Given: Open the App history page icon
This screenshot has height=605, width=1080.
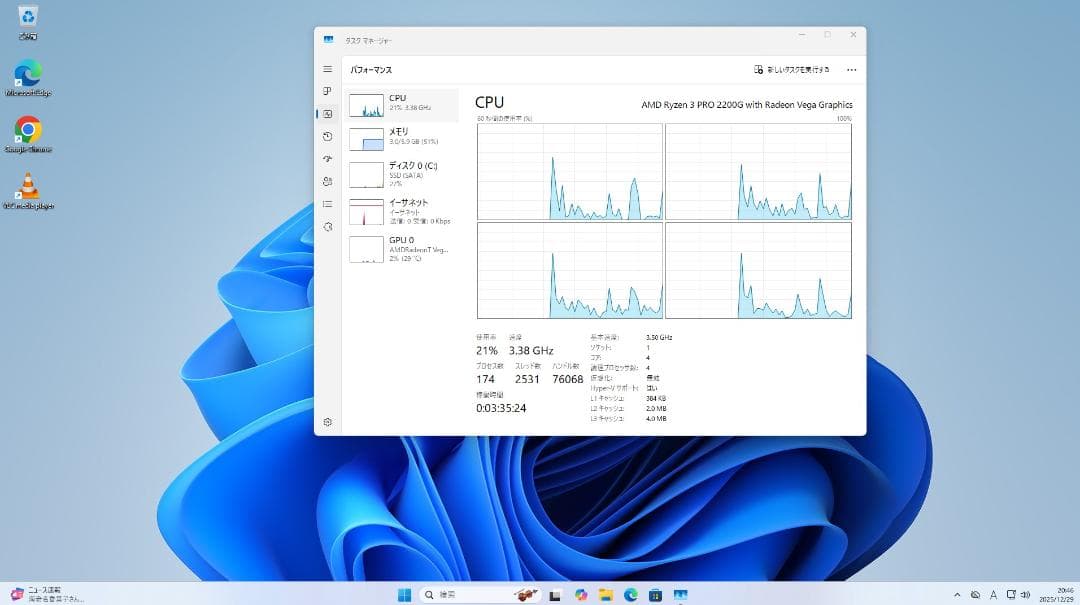Looking at the screenshot, I should [x=327, y=136].
